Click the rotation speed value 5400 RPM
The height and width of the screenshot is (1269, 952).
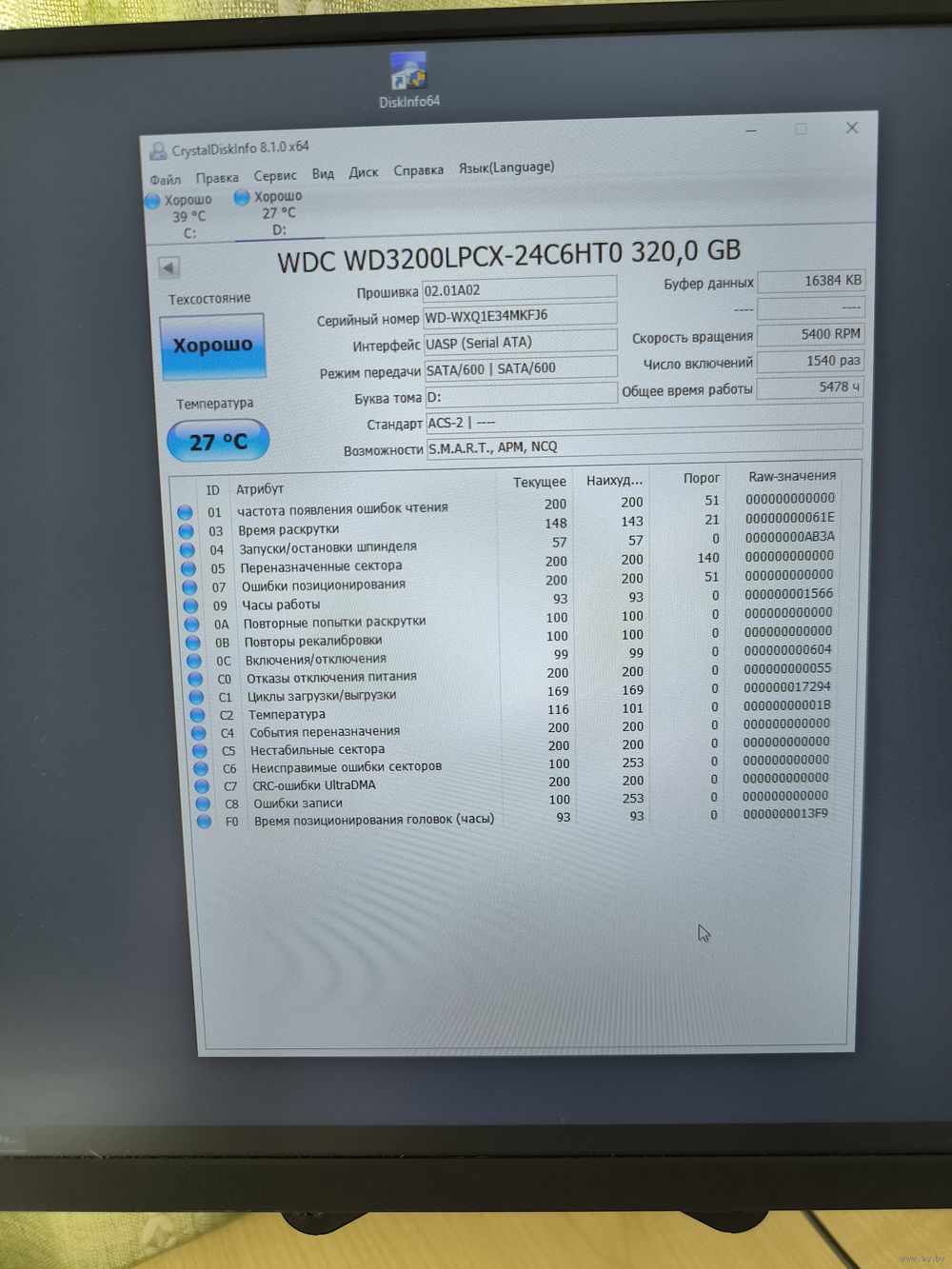(x=811, y=334)
